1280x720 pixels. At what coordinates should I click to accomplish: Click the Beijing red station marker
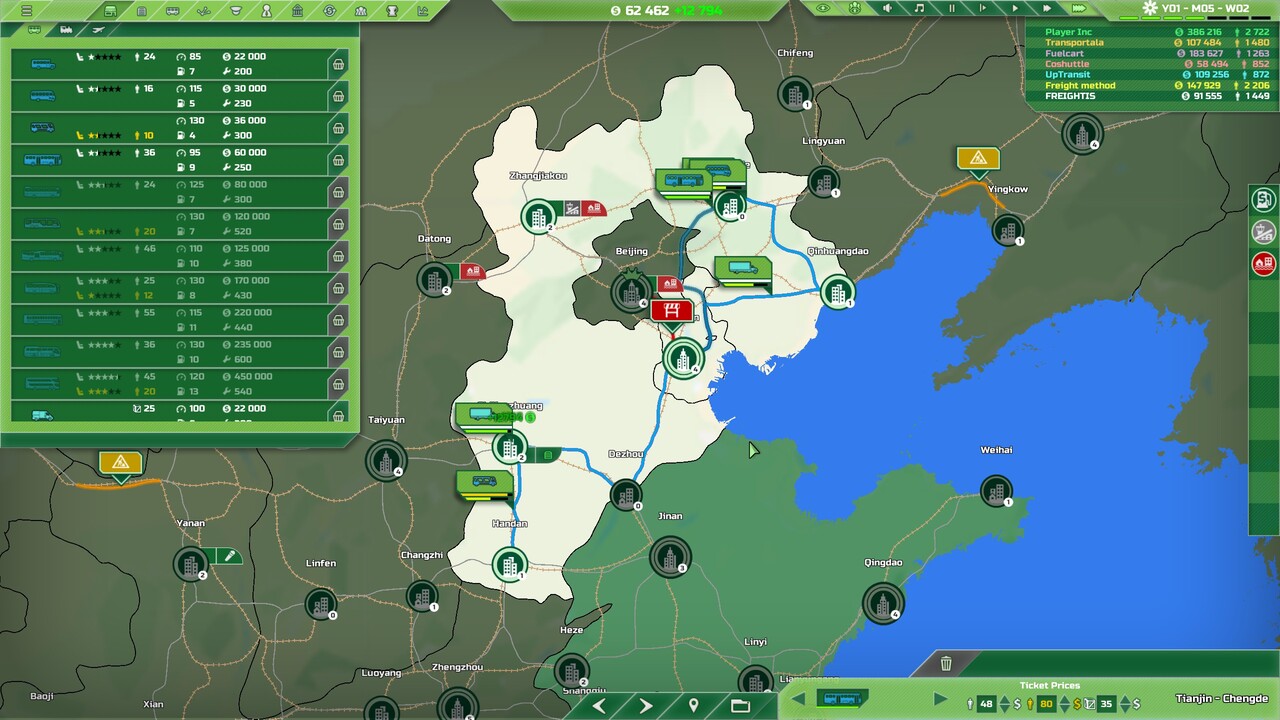coord(671,310)
